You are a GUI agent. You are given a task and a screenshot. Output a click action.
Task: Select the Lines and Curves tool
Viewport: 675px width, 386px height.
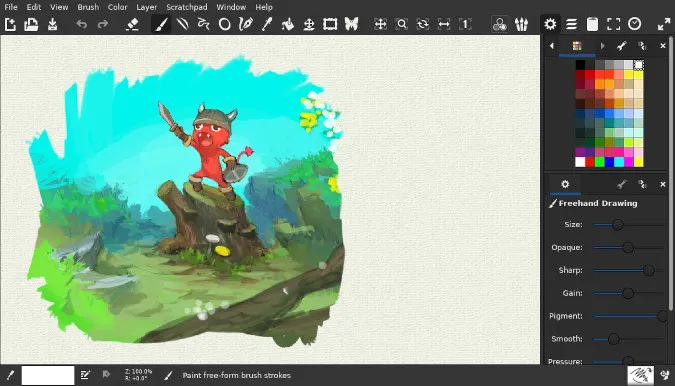[x=183, y=25]
